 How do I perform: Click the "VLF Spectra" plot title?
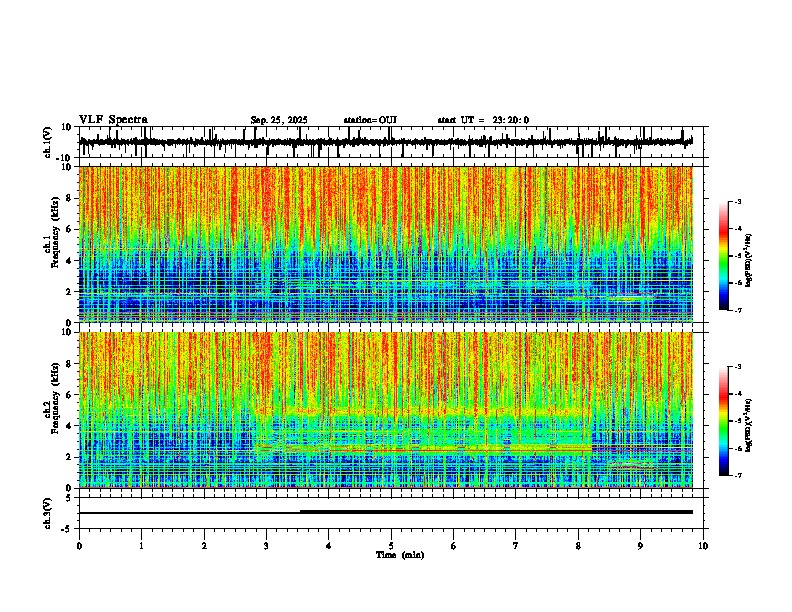coord(113,120)
